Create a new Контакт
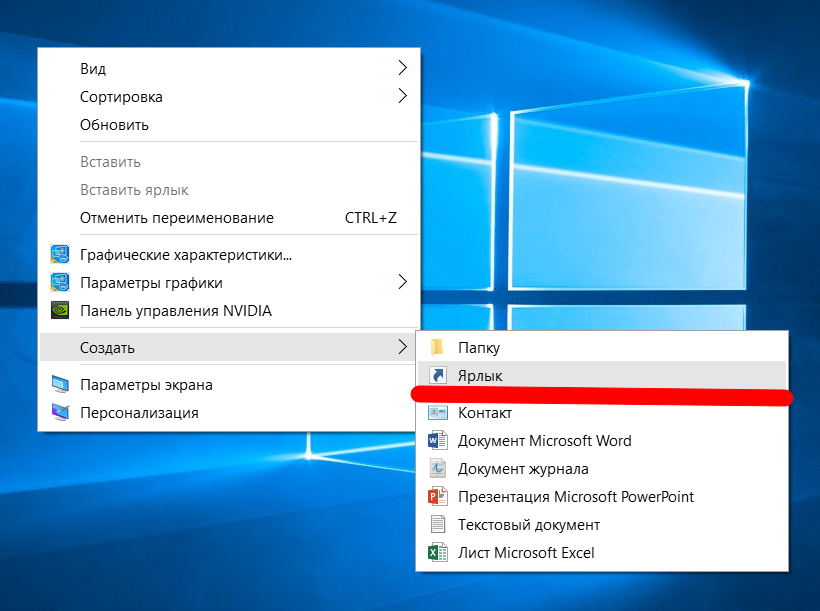The image size is (820, 611). point(602,413)
